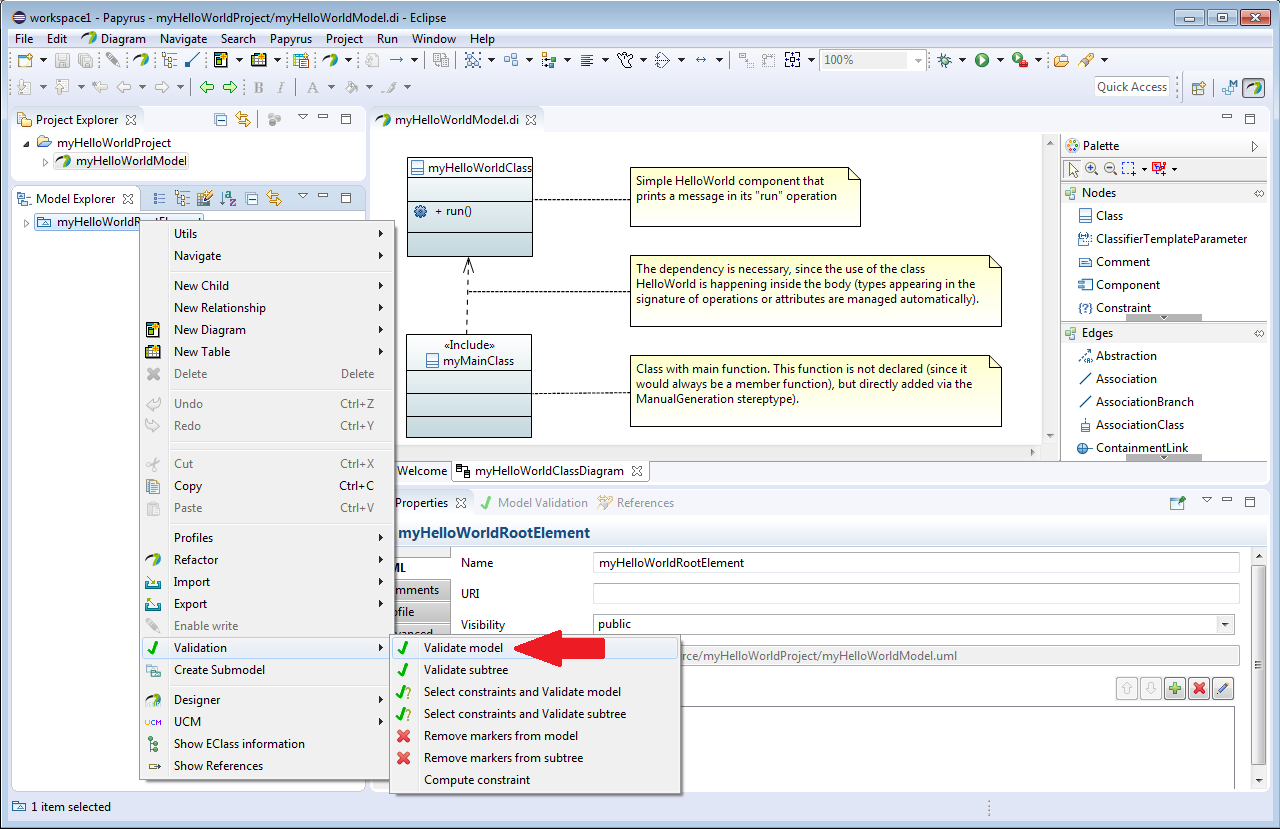The height and width of the screenshot is (829, 1280).
Task: Click the red X remove button in Properties
Action: coord(1198,688)
